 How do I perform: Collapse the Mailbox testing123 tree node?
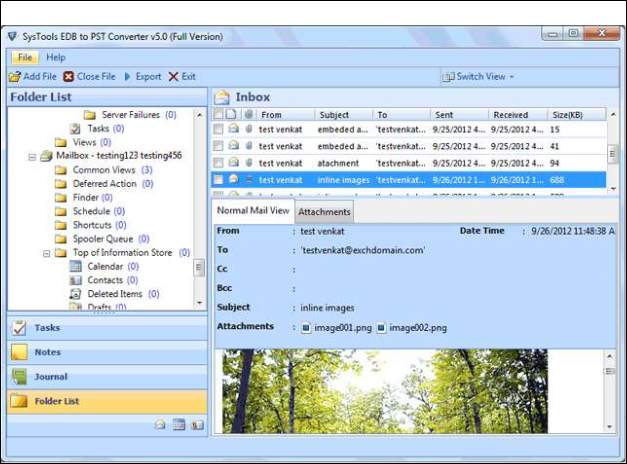pyautogui.click(x=33, y=157)
